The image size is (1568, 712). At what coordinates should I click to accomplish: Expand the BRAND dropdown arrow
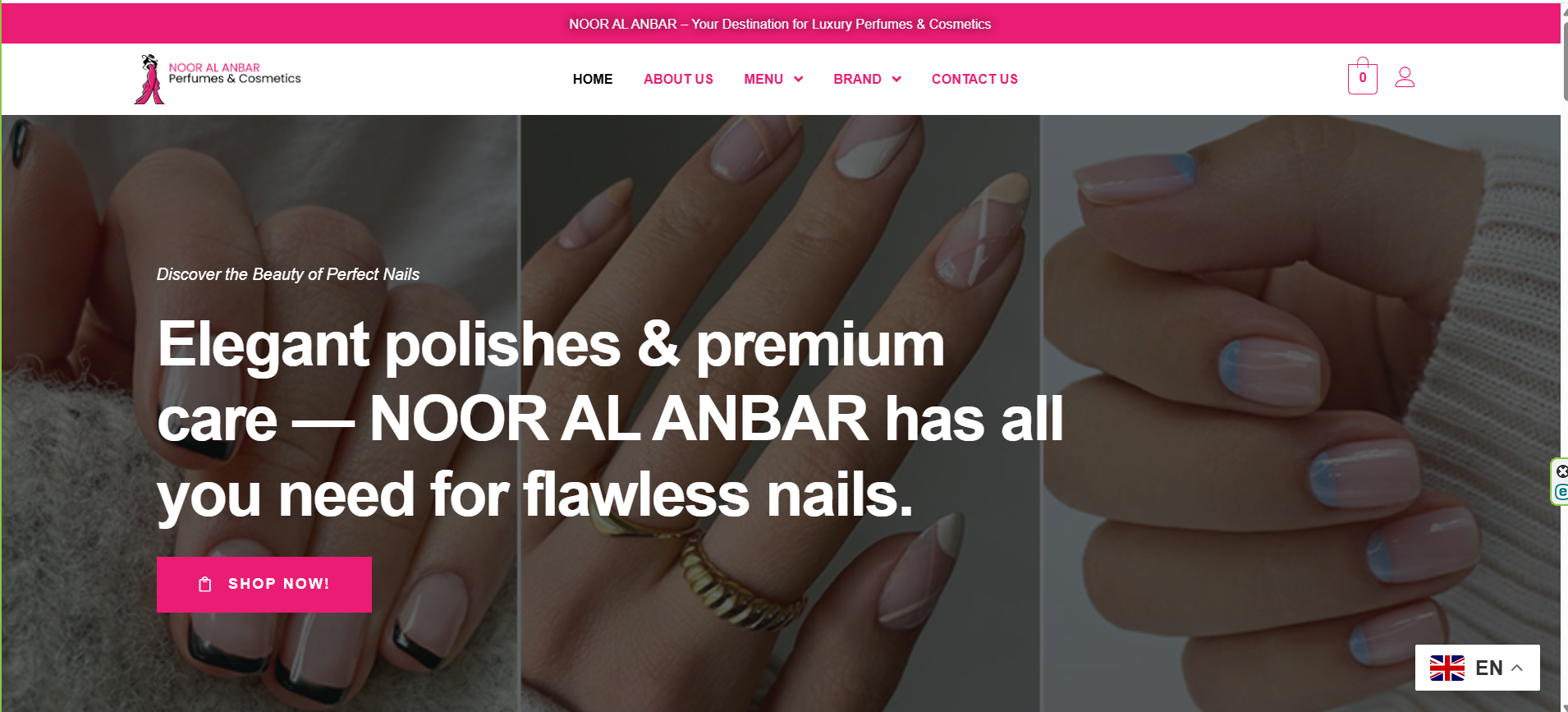point(896,80)
